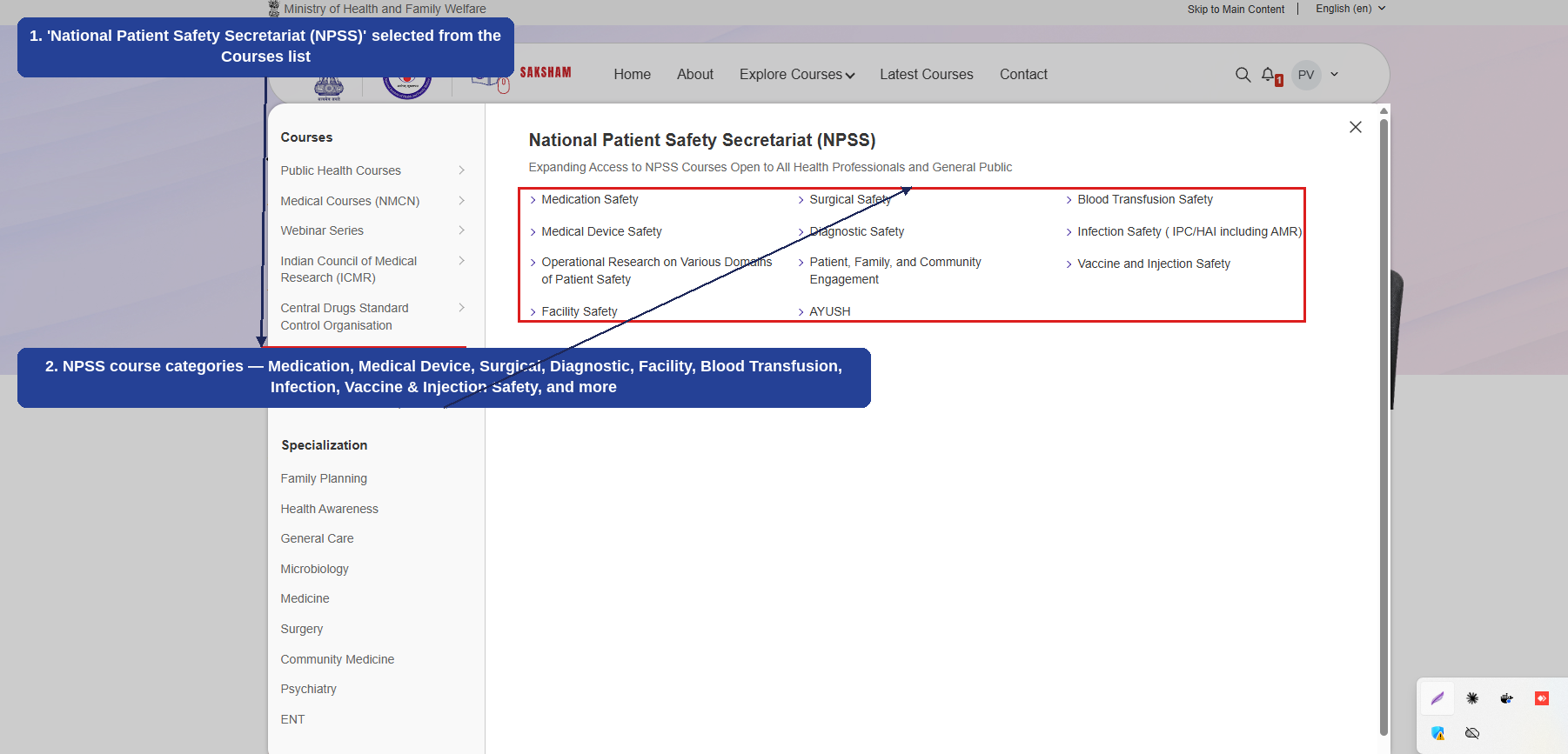Viewport: 1568px width, 754px height.
Task: Select Health Awareness specialization
Action: (329, 509)
